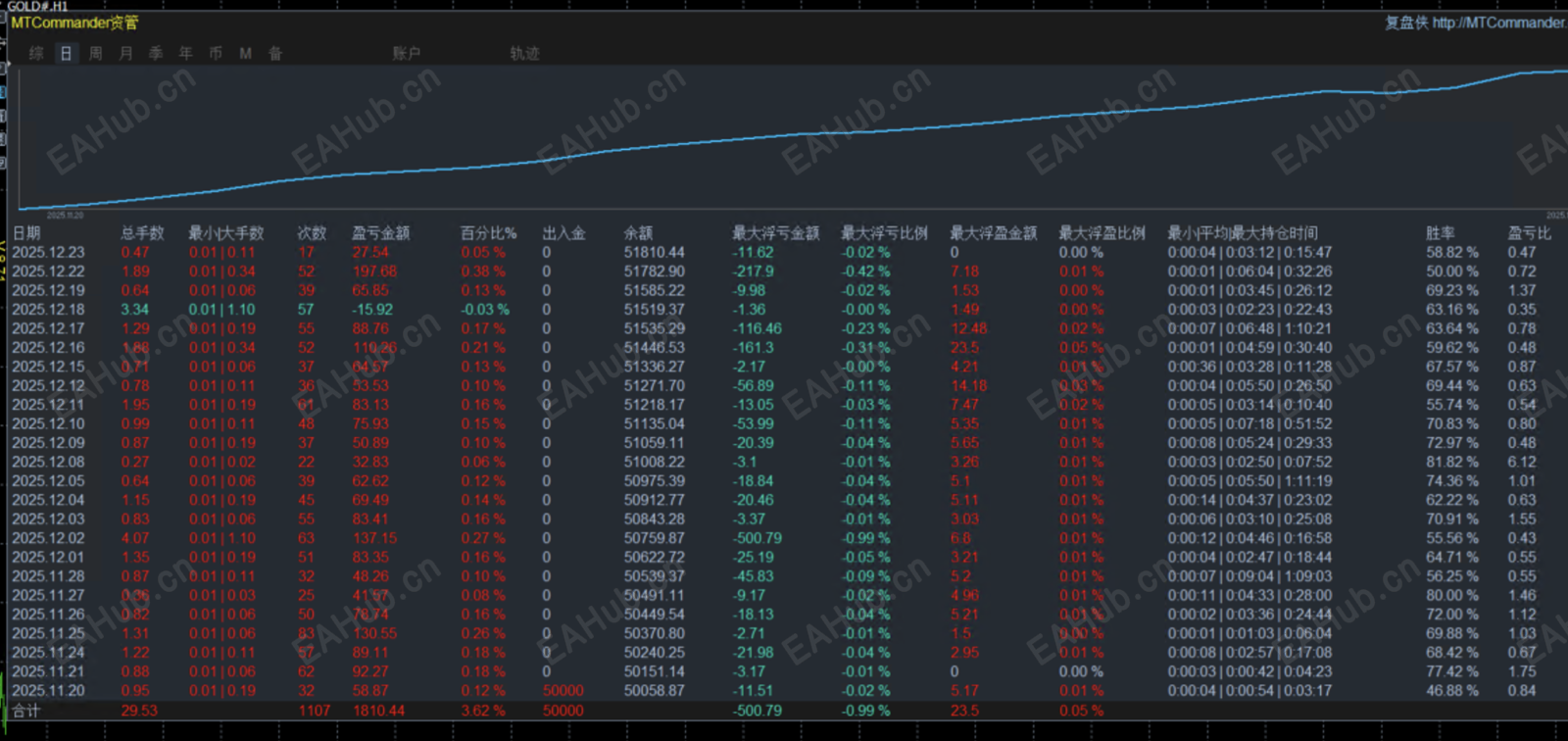
Task: Open the 账户 account section
Action: click(407, 53)
